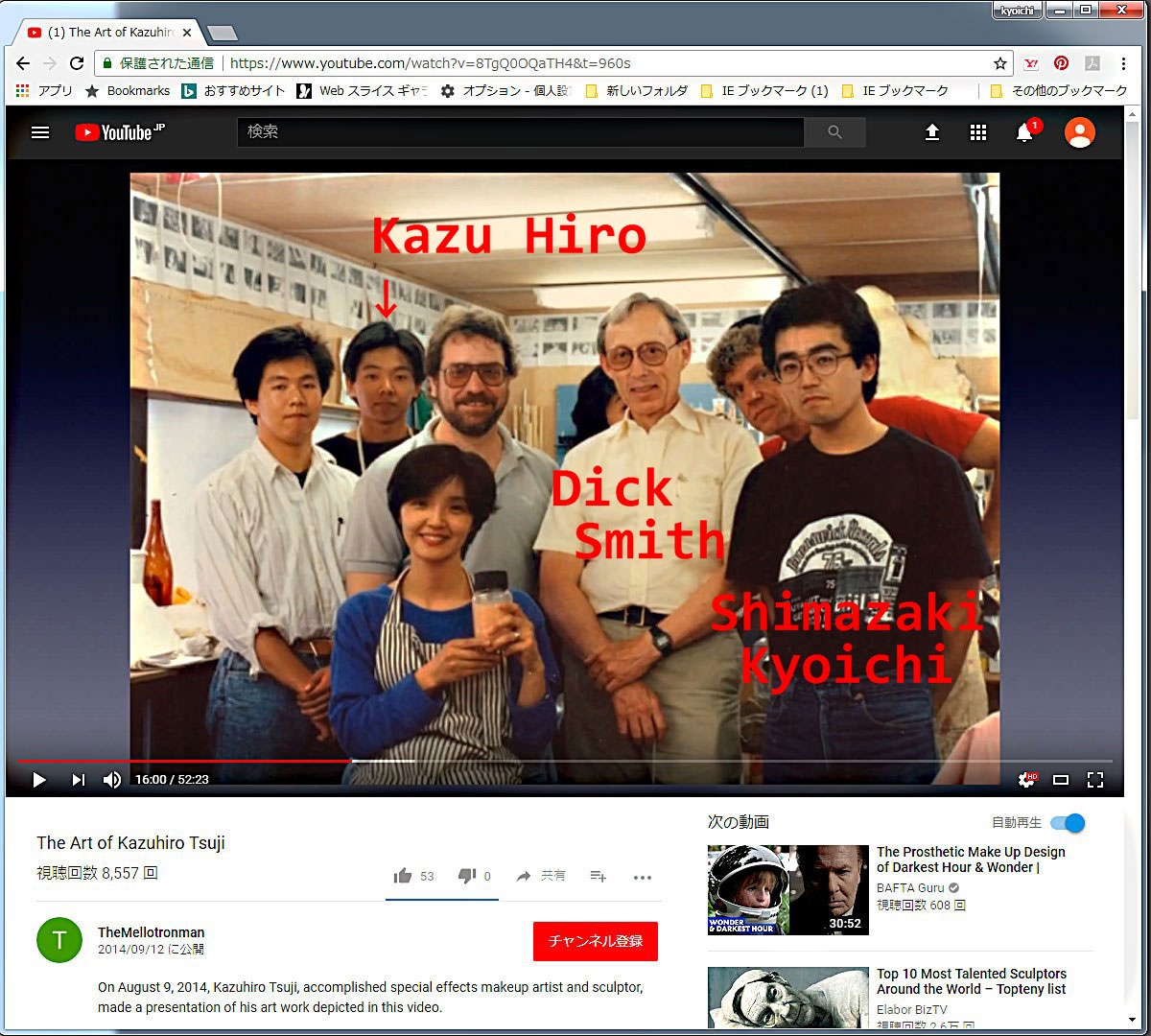
Task: Like the video with thumbs up
Action: click(403, 875)
